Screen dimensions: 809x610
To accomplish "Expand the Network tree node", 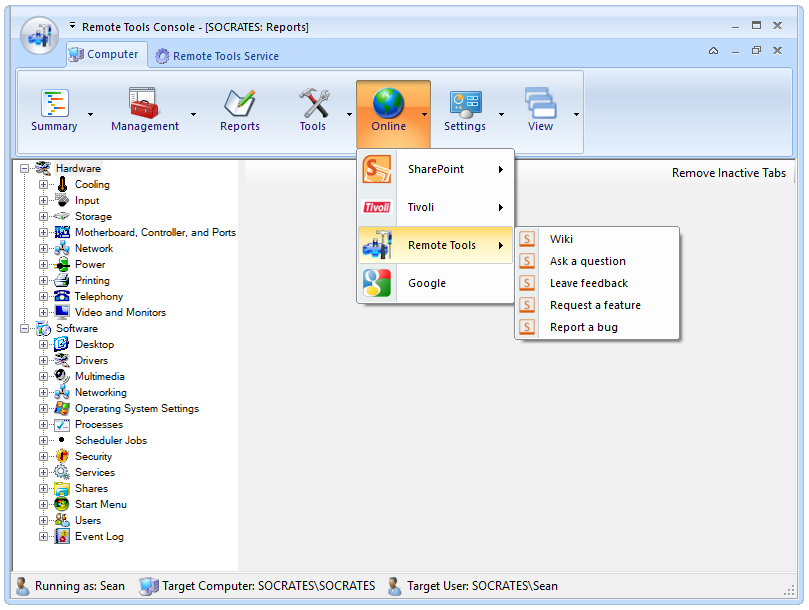I will click(x=43, y=248).
